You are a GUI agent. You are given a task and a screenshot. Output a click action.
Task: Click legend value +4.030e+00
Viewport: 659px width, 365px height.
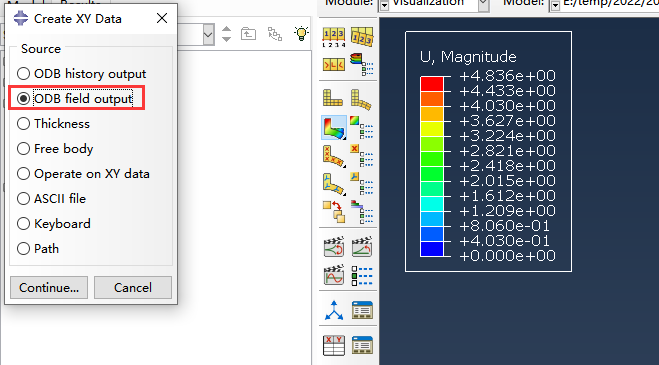click(507, 106)
